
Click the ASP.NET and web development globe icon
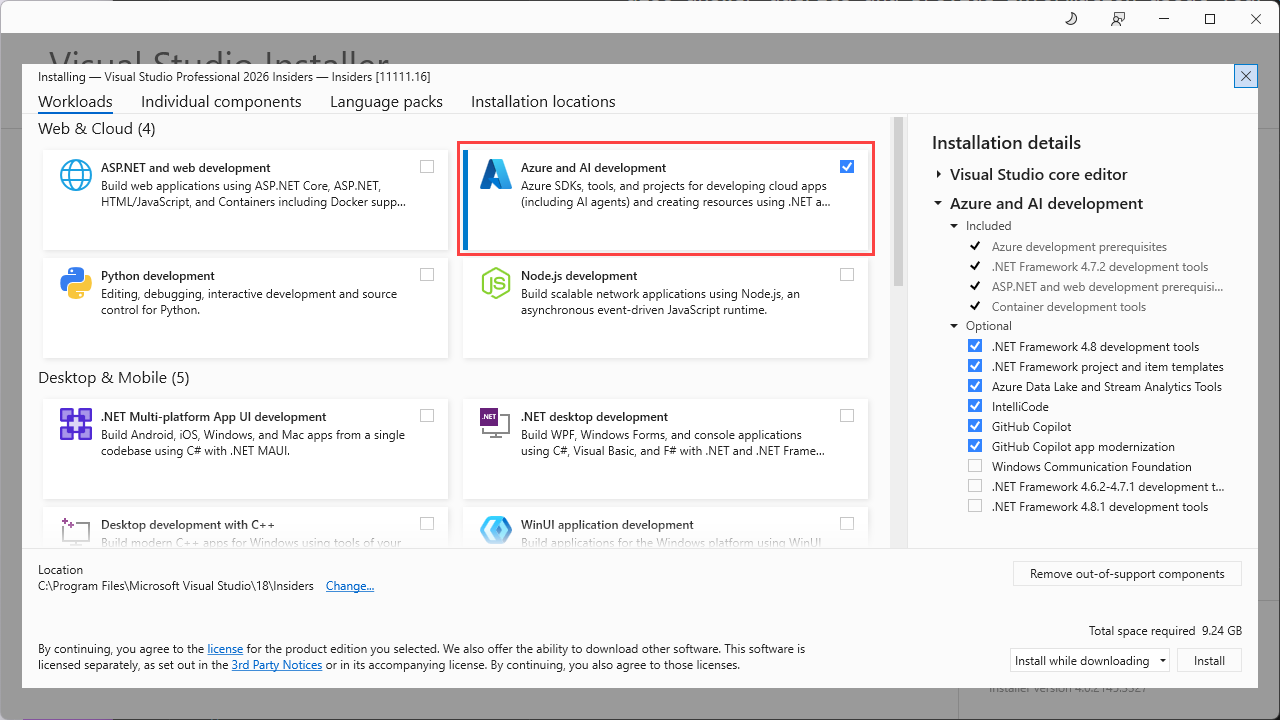[75, 174]
